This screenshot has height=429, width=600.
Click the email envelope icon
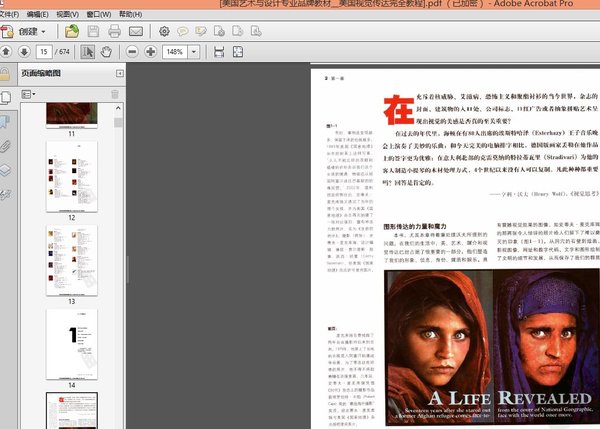point(137,32)
